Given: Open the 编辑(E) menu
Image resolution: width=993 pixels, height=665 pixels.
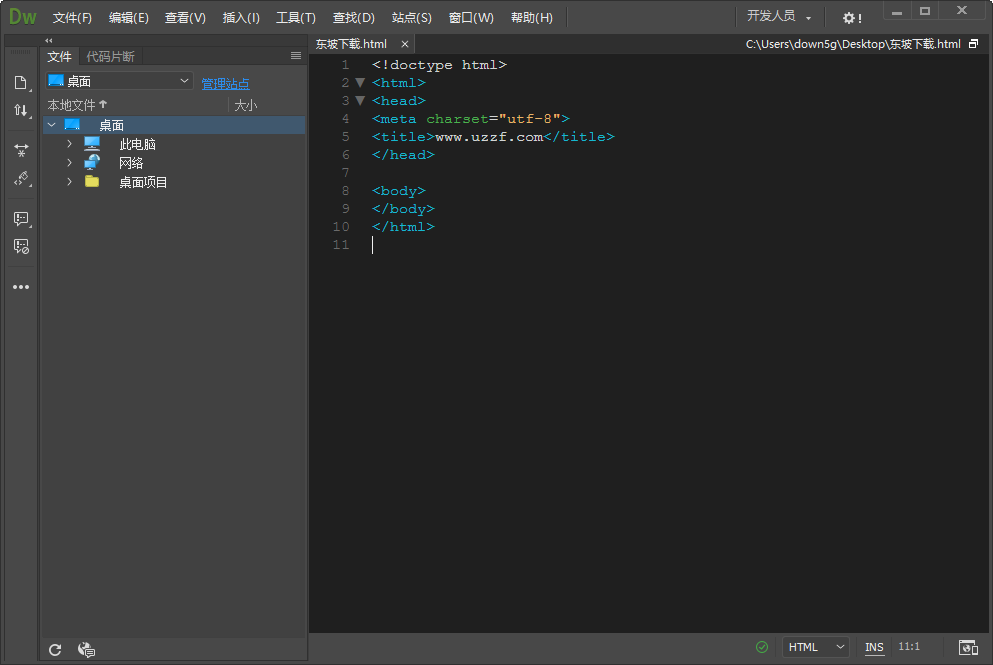Looking at the screenshot, I should [129, 18].
